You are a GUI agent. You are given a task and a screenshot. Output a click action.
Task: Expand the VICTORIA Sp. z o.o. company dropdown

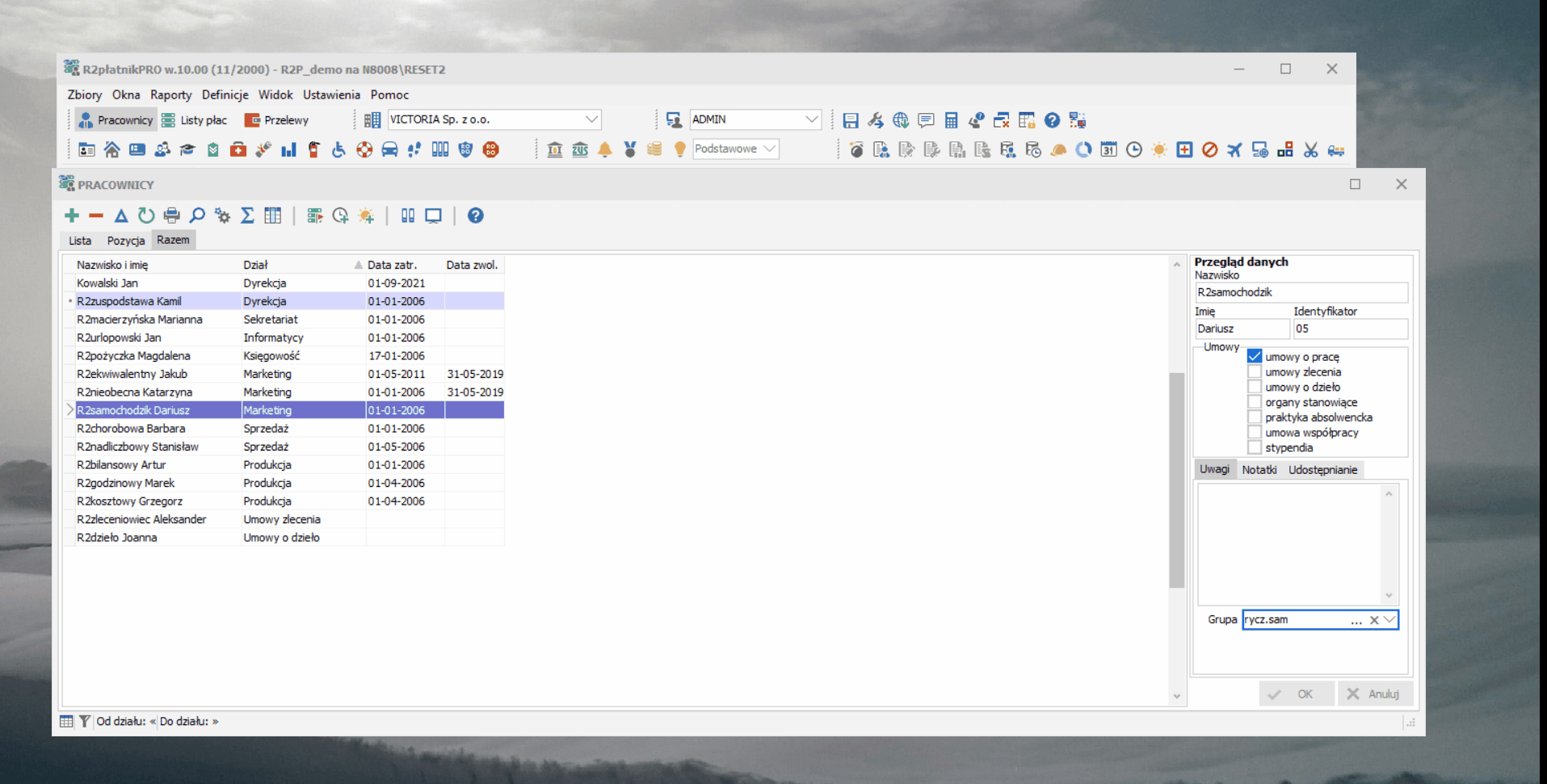(x=591, y=119)
